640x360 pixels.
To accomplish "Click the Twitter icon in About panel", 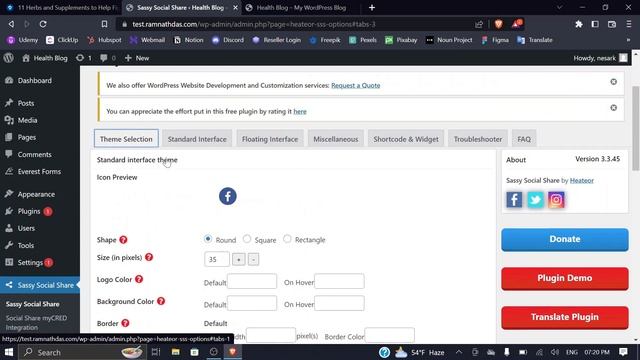I will click(x=535, y=200).
